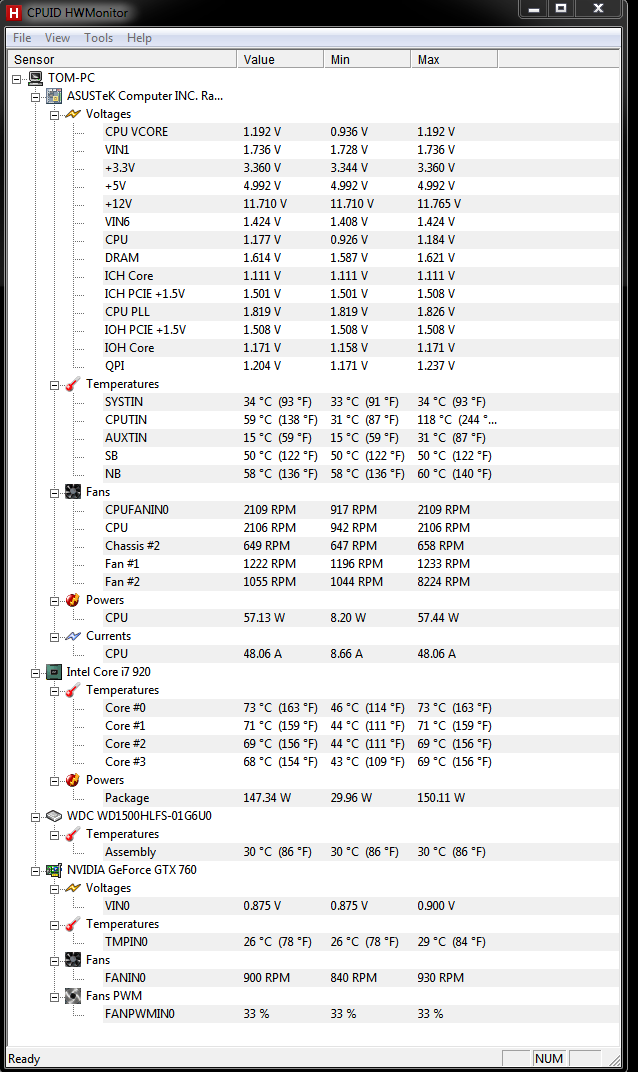This screenshot has width=638, height=1072.
Task: Open the File menu
Action: (22, 38)
